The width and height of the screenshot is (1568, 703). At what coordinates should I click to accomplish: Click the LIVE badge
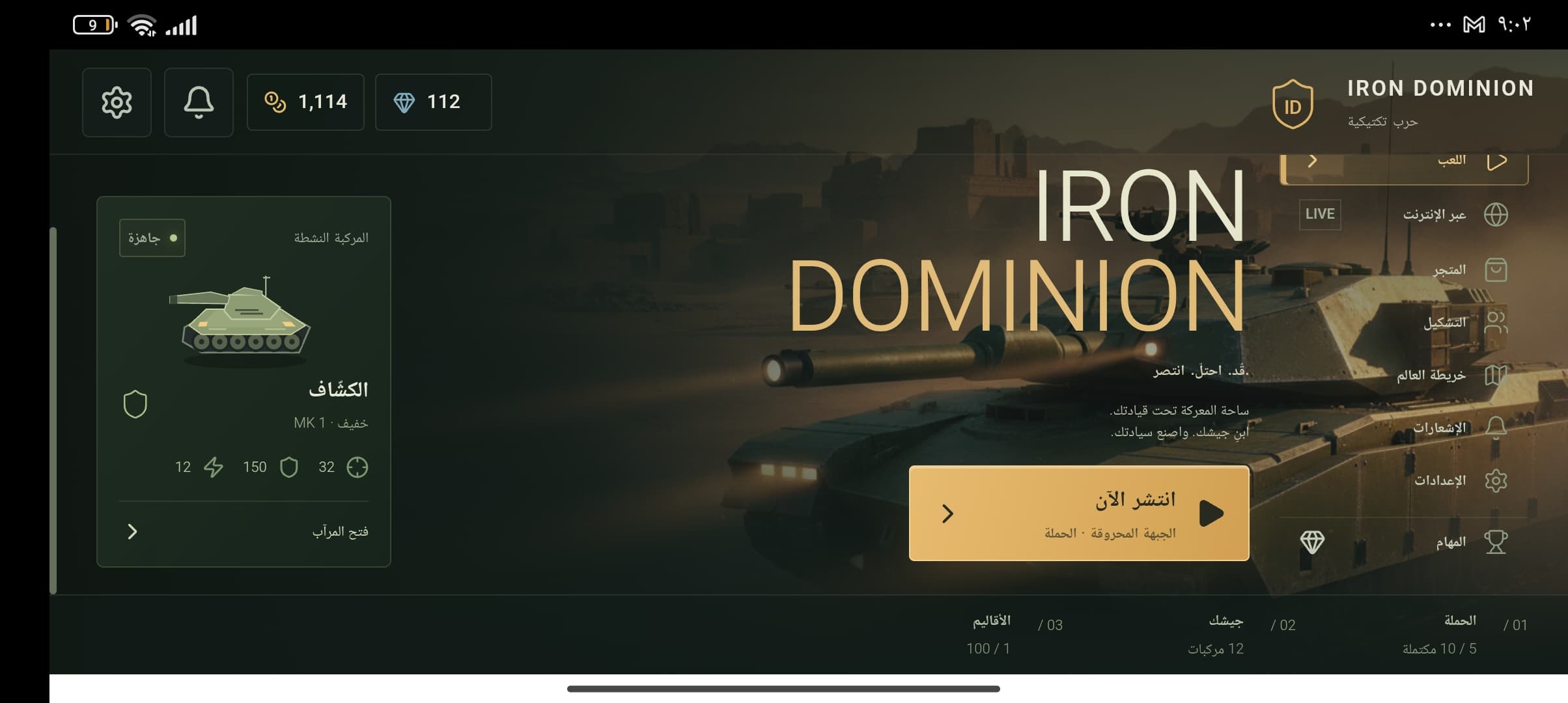1320,214
